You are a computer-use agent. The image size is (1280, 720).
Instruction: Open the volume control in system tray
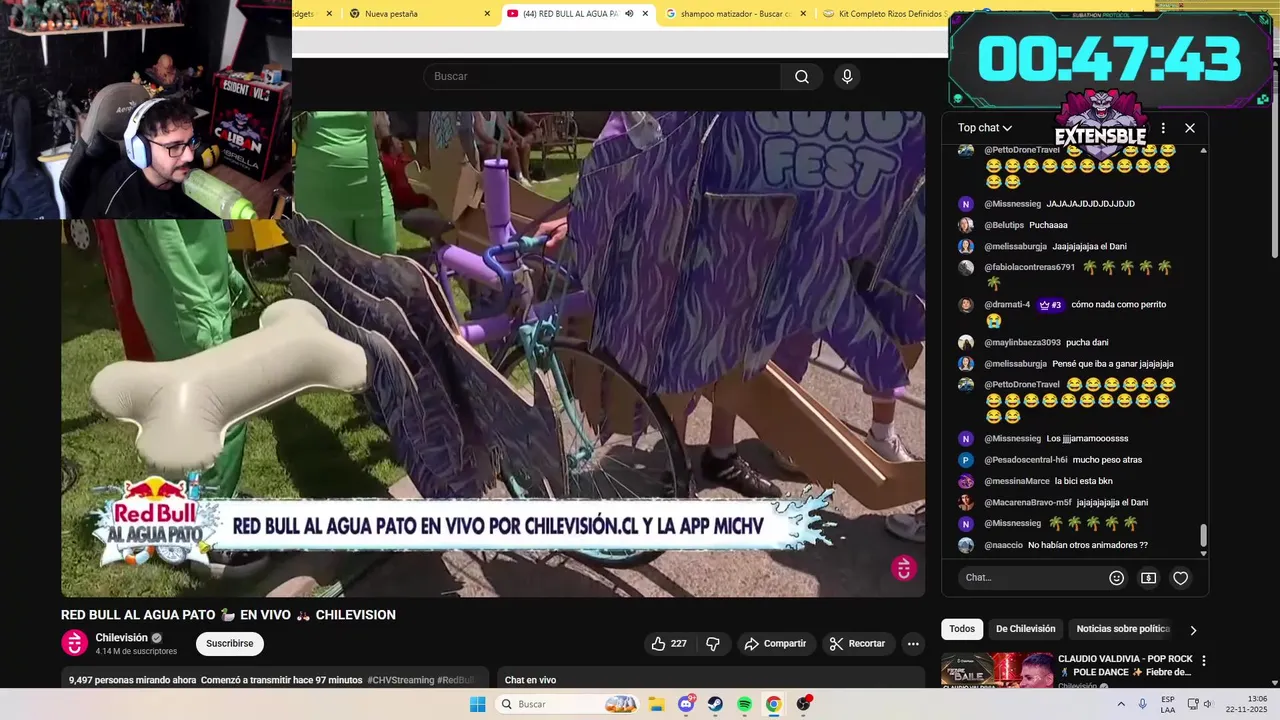point(1207,704)
